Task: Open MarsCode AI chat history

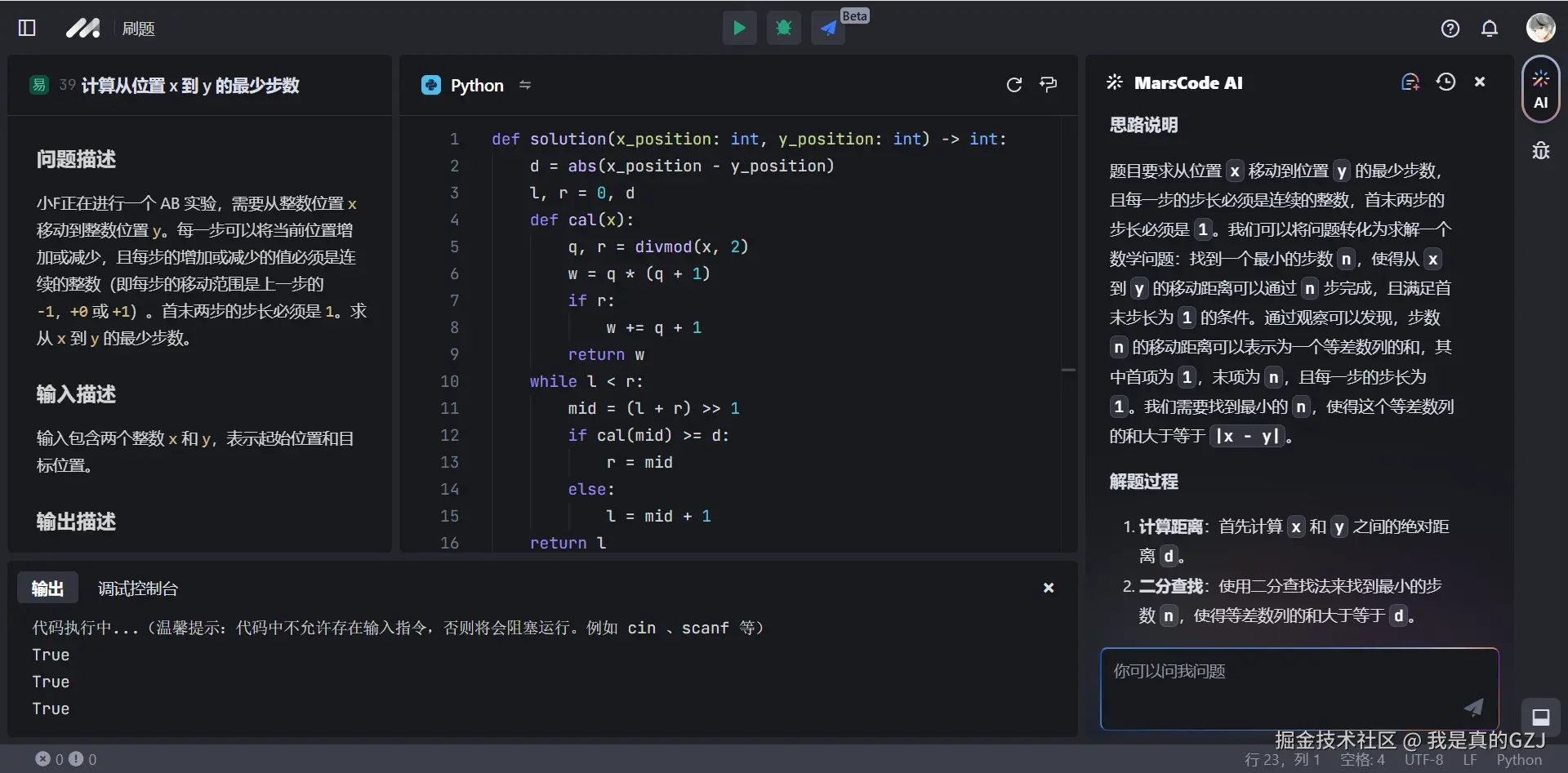Action: coord(1446,82)
